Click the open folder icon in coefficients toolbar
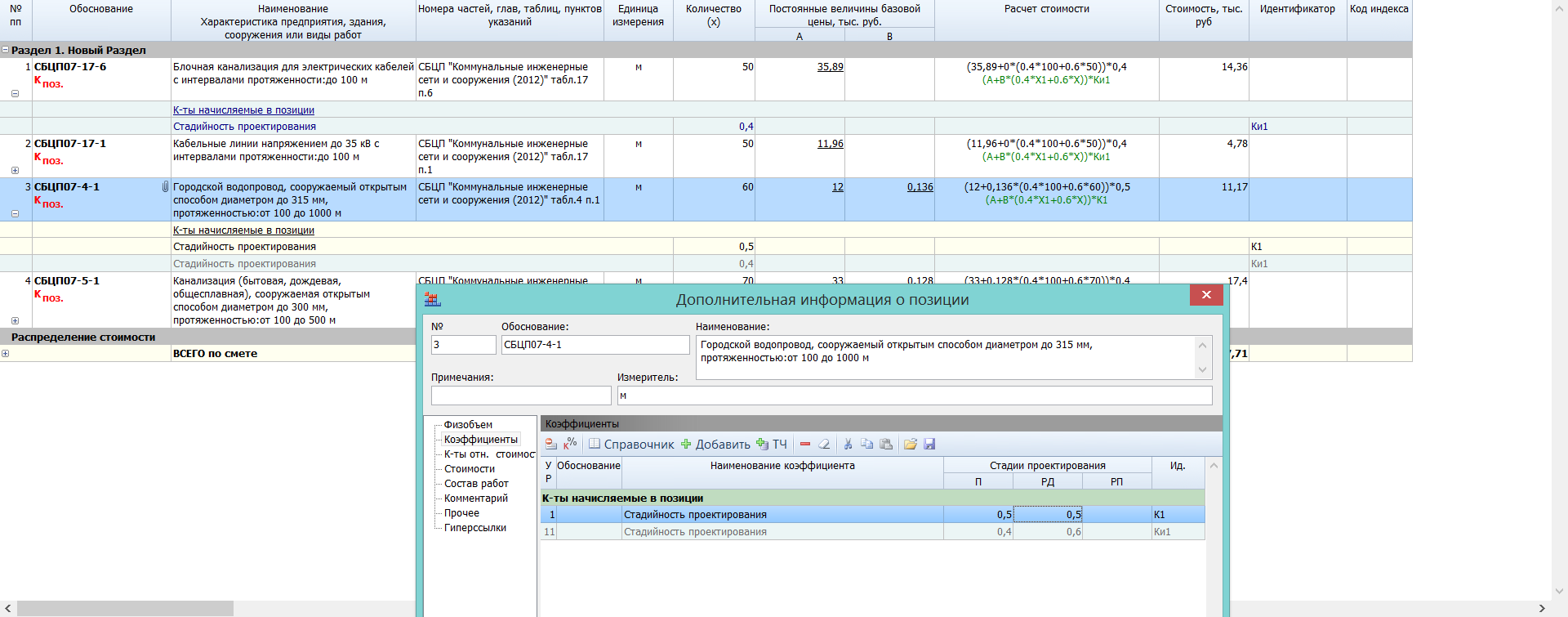Viewport: 1568px width, 617px height. pyautogui.click(x=910, y=445)
